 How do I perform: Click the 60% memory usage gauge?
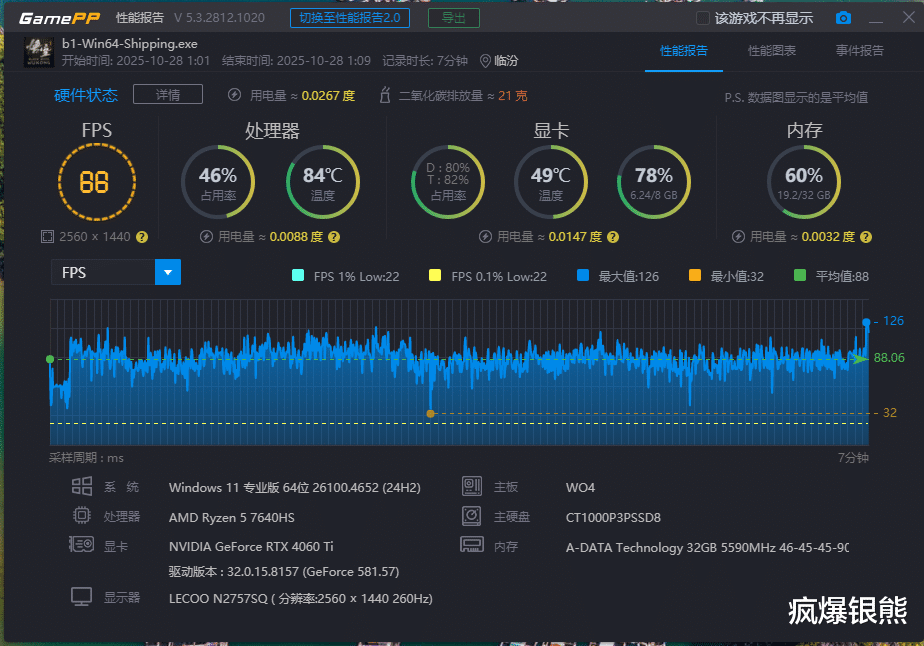[x=804, y=182]
